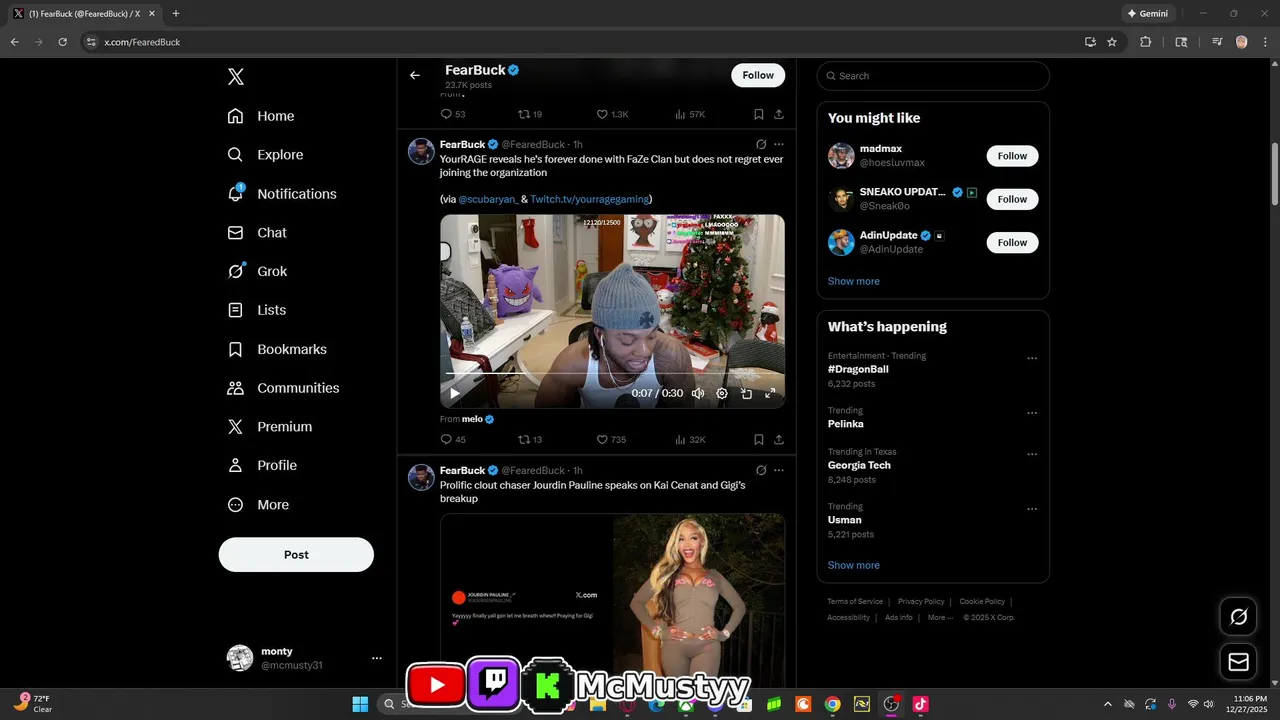Image resolution: width=1280 pixels, height=720 pixels.
Task: Open floating Messages envelope button
Action: coord(1238,662)
